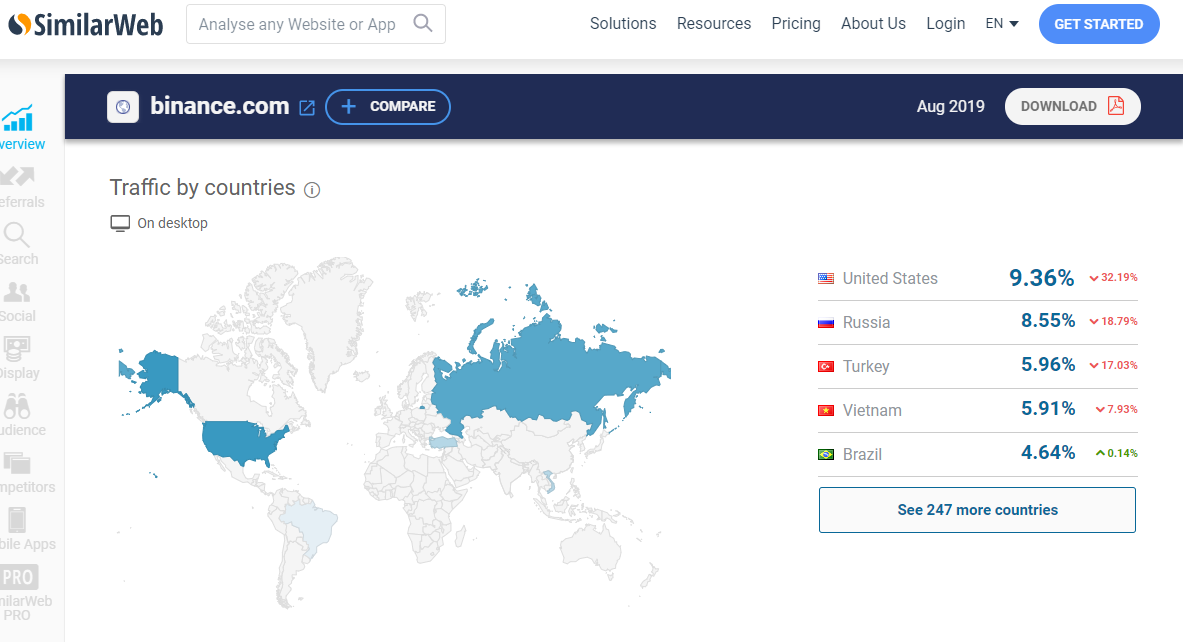Open the About Us menu

tap(874, 23)
